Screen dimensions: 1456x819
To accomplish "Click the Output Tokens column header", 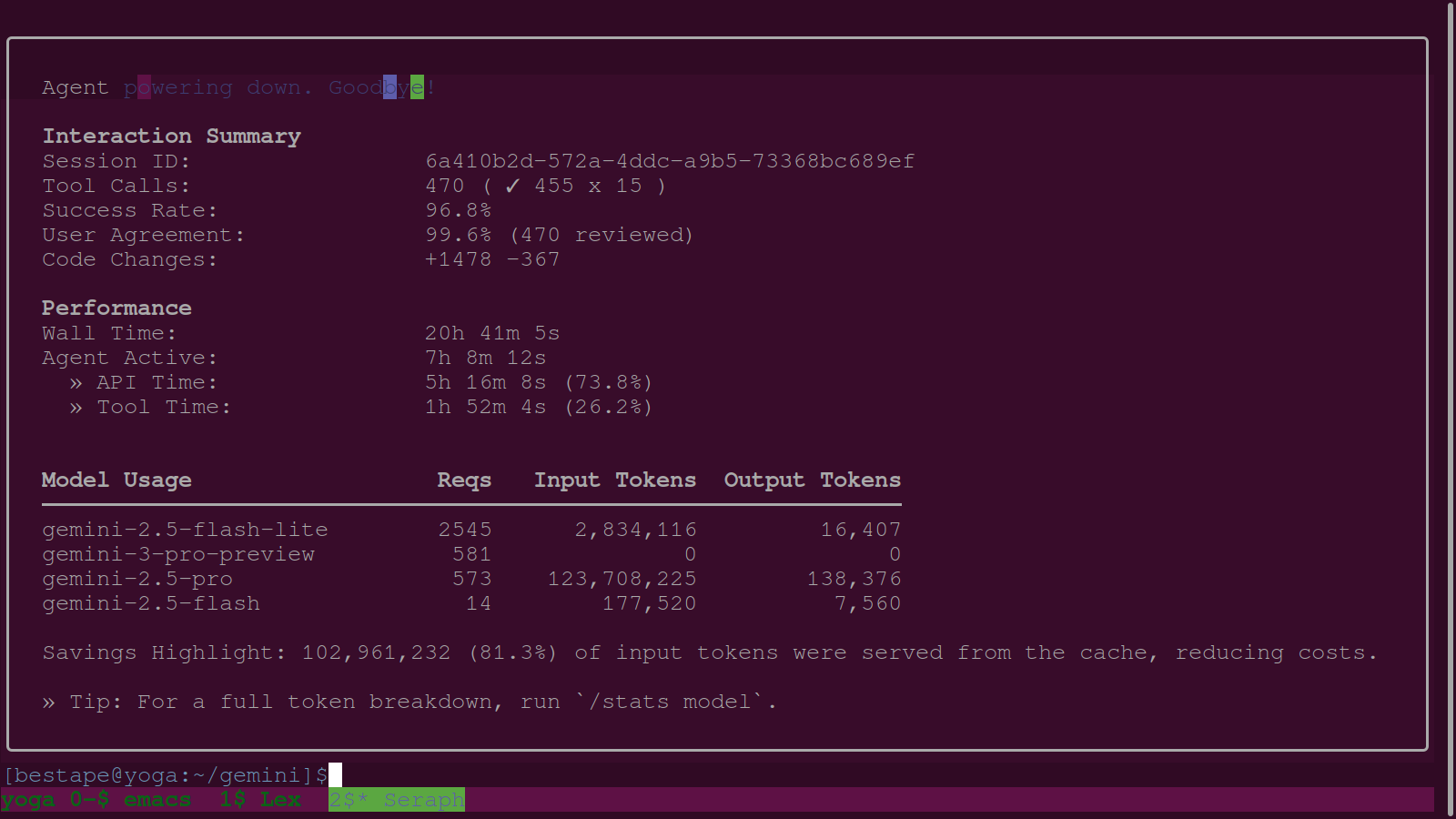I will [x=812, y=480].
